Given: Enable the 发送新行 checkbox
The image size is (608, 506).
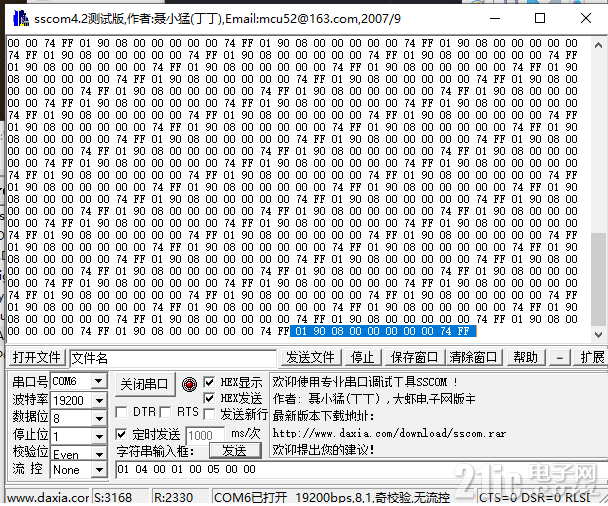Looking at the screenshot, I should (x=209, y=414).
